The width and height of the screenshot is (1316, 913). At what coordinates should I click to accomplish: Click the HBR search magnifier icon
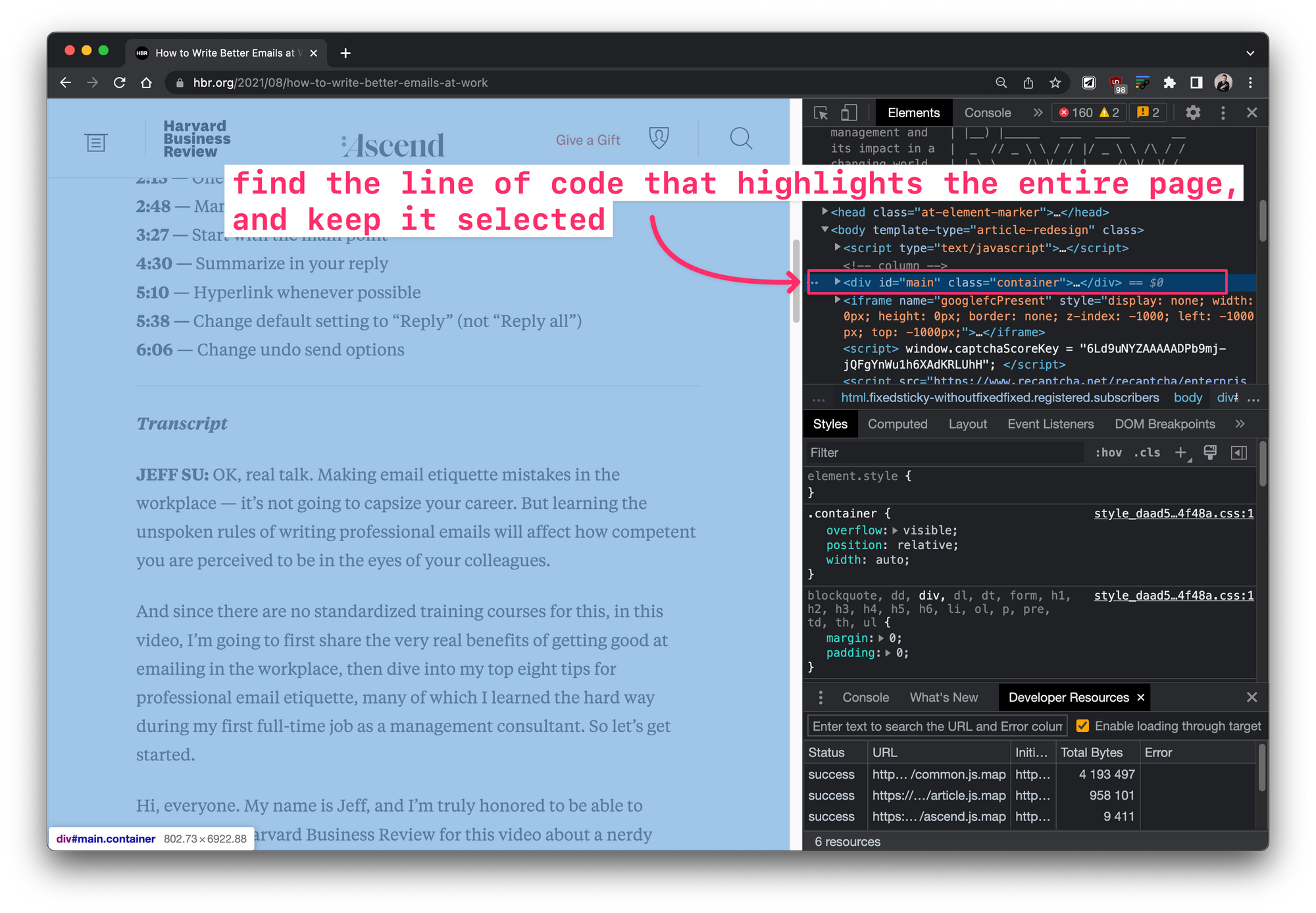[x=741, y=139]
